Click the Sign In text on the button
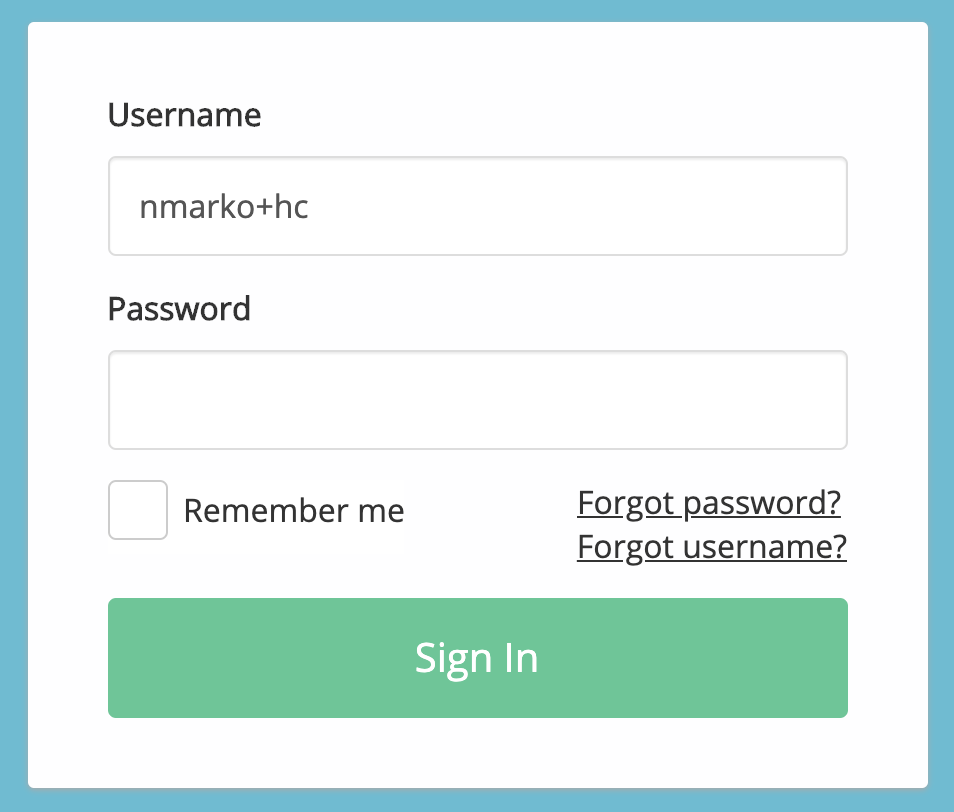 click(477, 658)
